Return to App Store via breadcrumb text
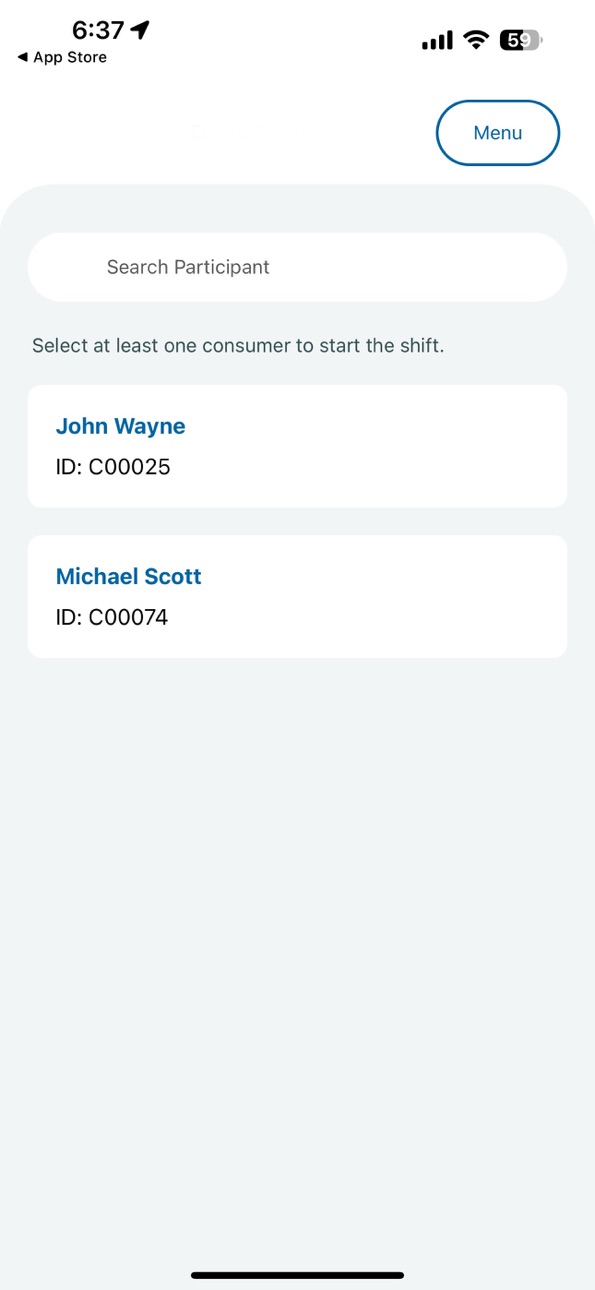This screenshot has width=595, height=1290. pyautogui.click(x=70, y=58)
